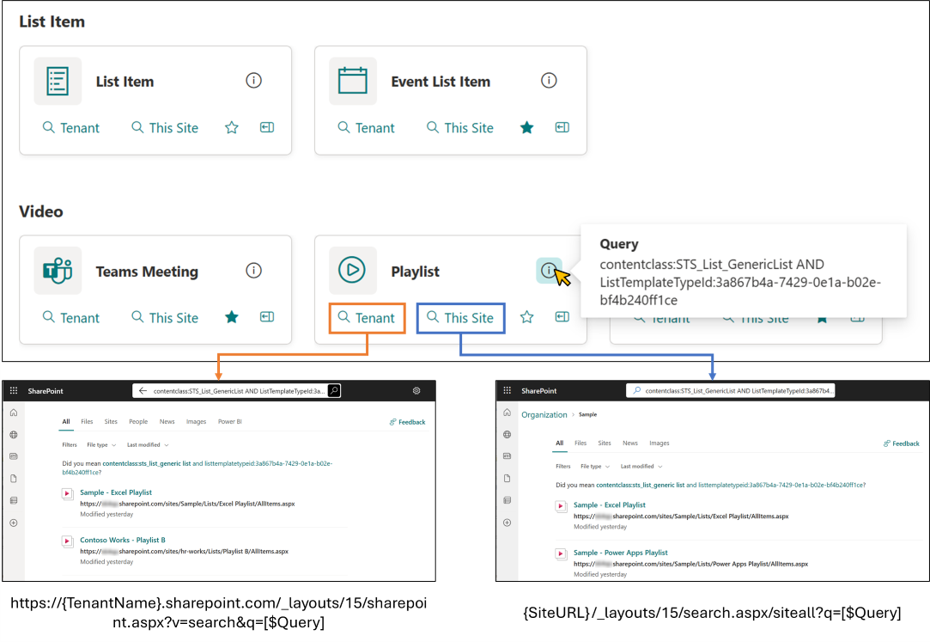Click home icon in left SharePoint sidebar

[x=14, y=412]
